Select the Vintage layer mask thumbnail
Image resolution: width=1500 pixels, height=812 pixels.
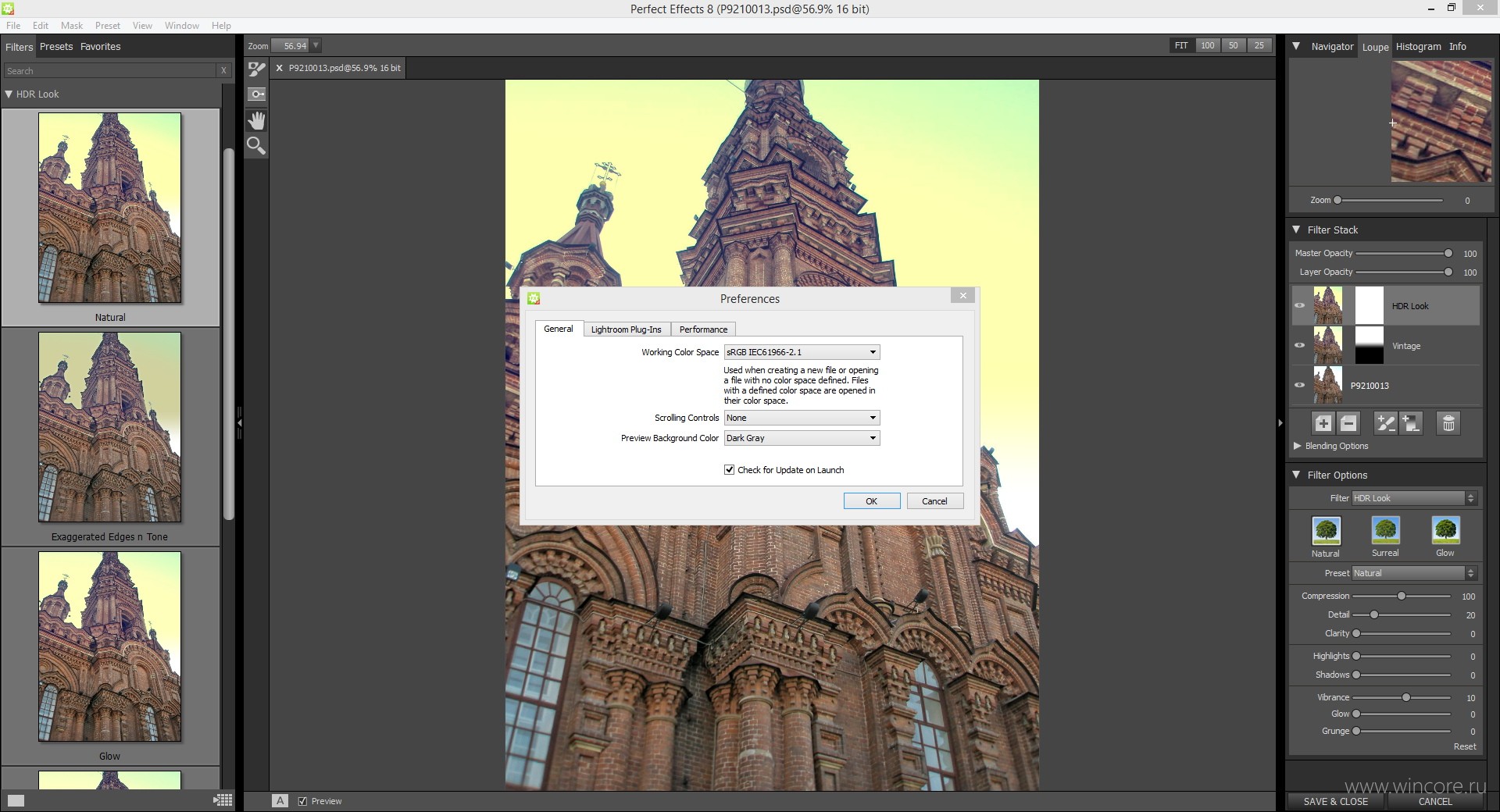point(1369,345)
